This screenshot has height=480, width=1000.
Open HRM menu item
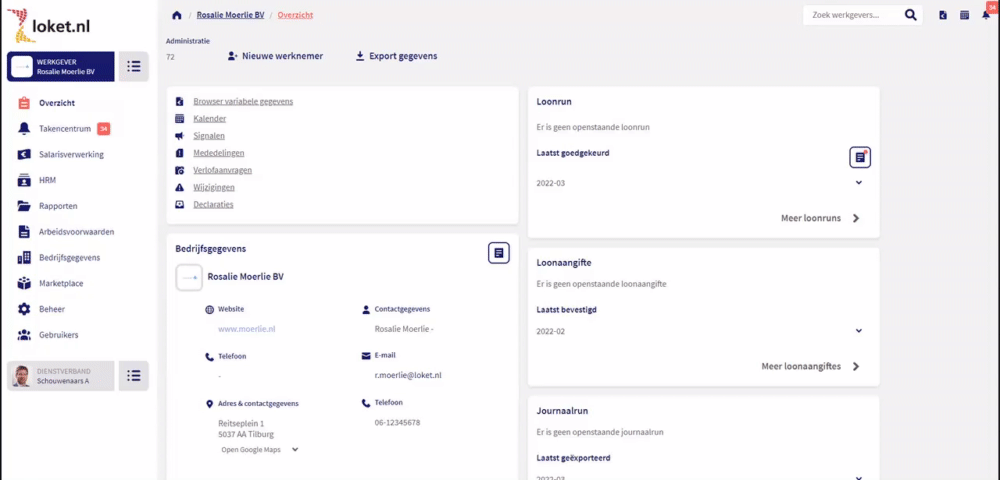pyautogui.click(x=48, y=180)
